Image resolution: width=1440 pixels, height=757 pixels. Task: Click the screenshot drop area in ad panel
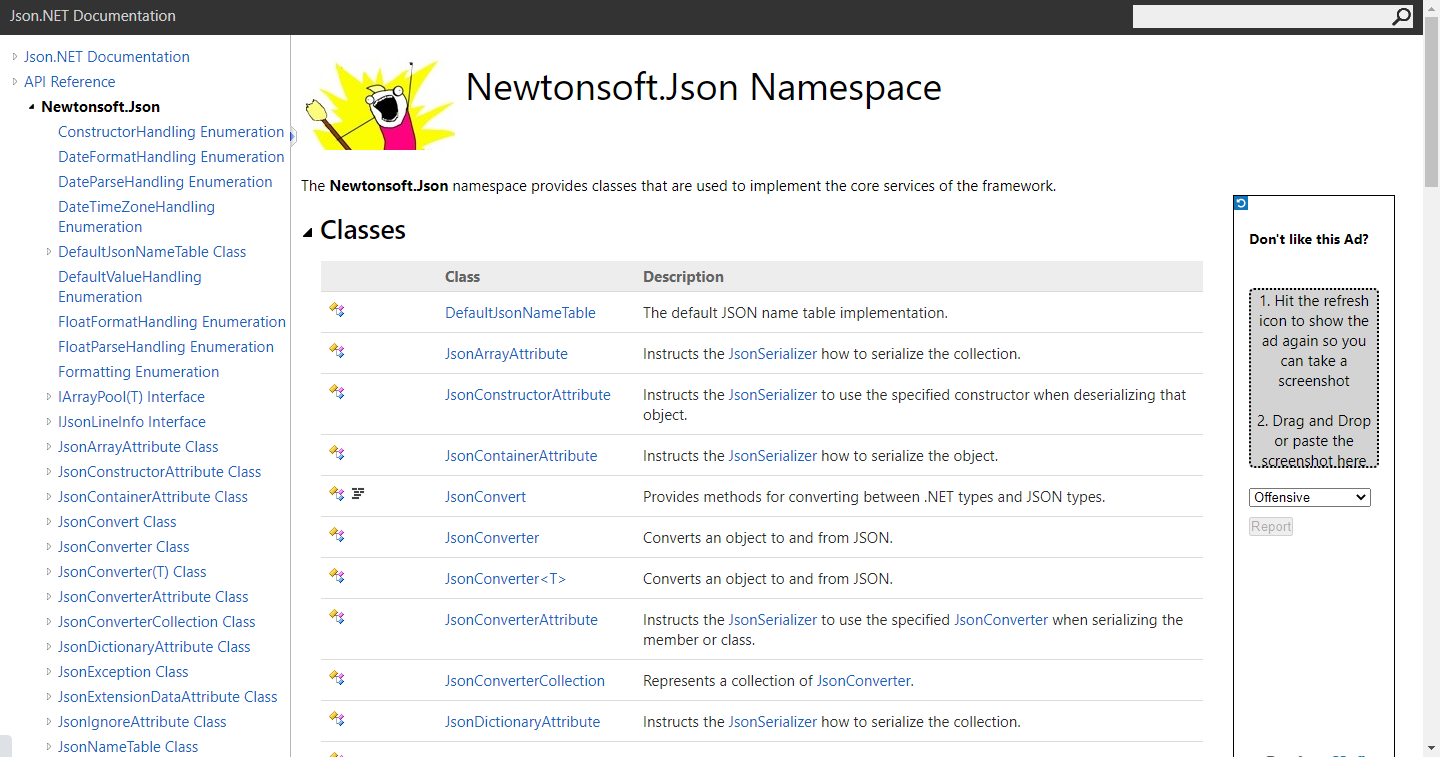point(1314,378)
